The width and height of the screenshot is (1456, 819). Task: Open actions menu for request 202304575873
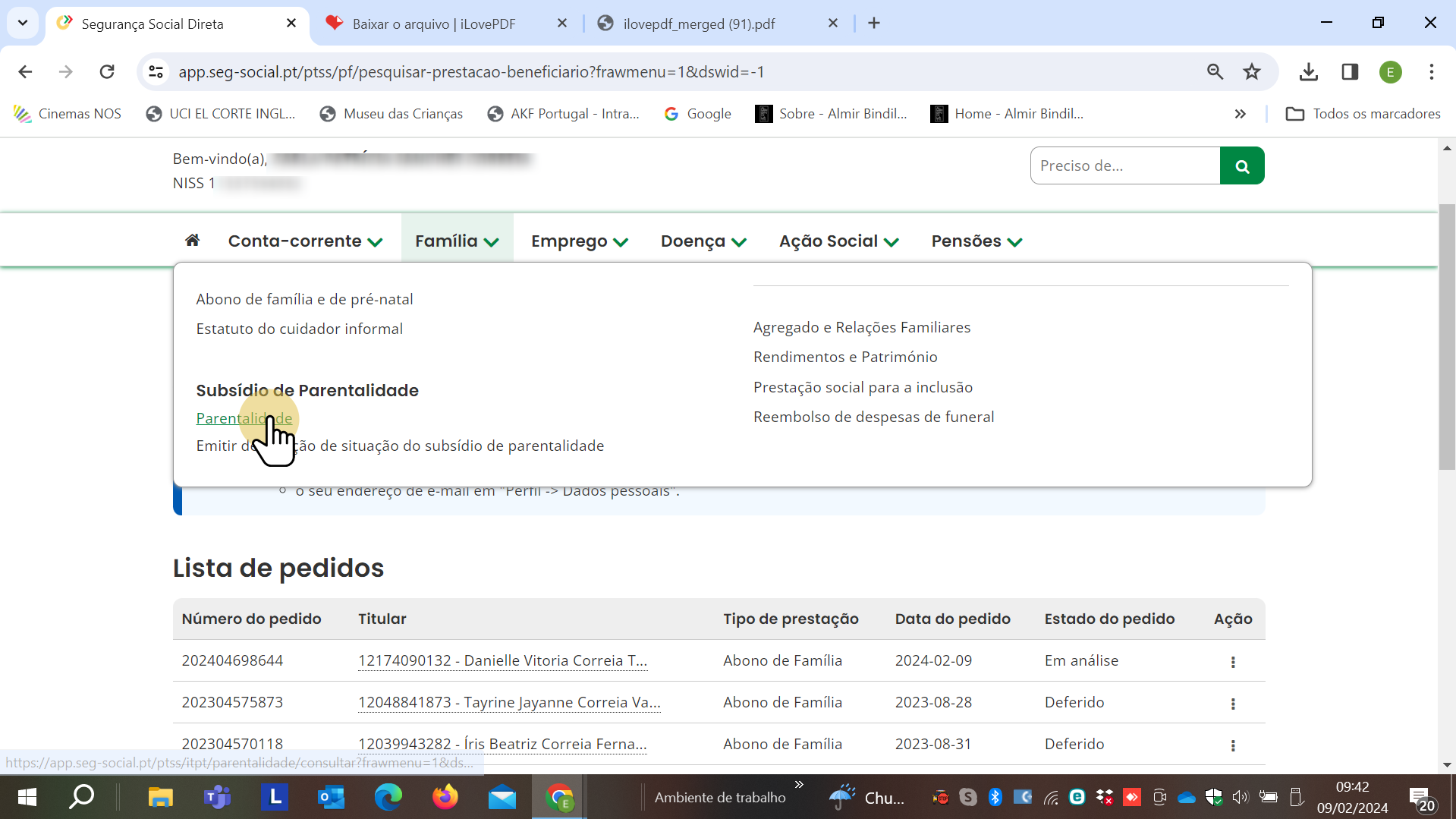coord(1232,704)
